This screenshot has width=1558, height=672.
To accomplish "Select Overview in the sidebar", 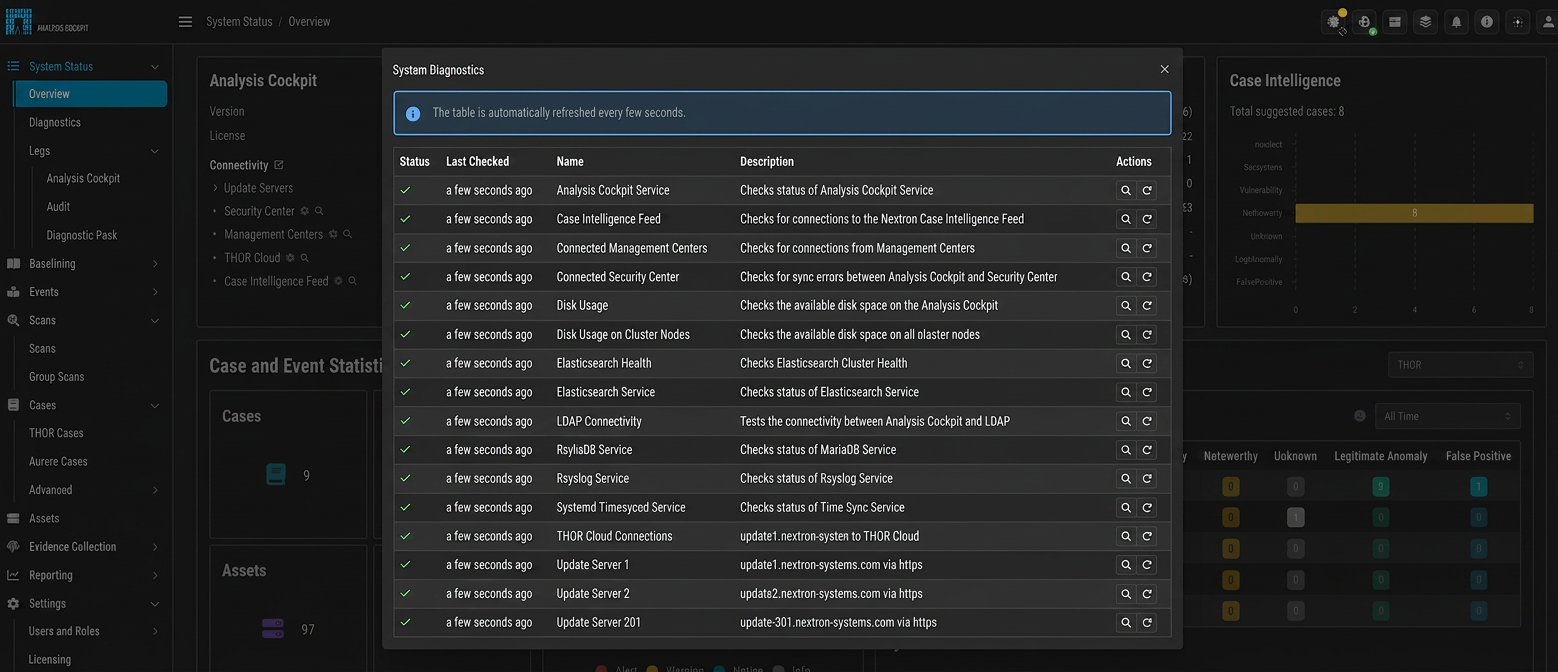I will point(91,94).
